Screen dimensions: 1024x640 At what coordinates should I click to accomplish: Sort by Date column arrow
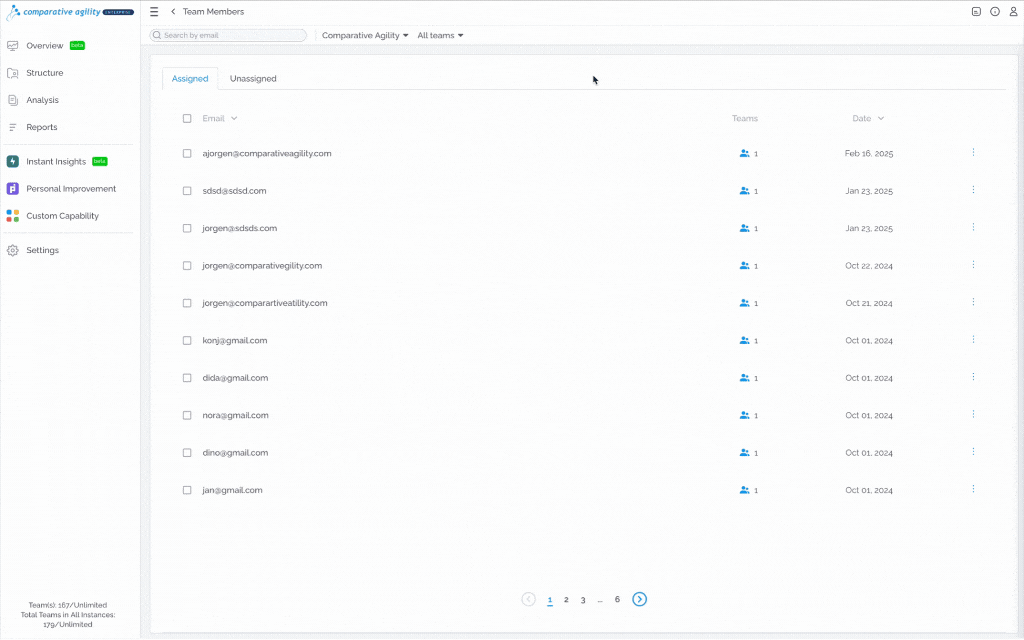pos(881,118)
